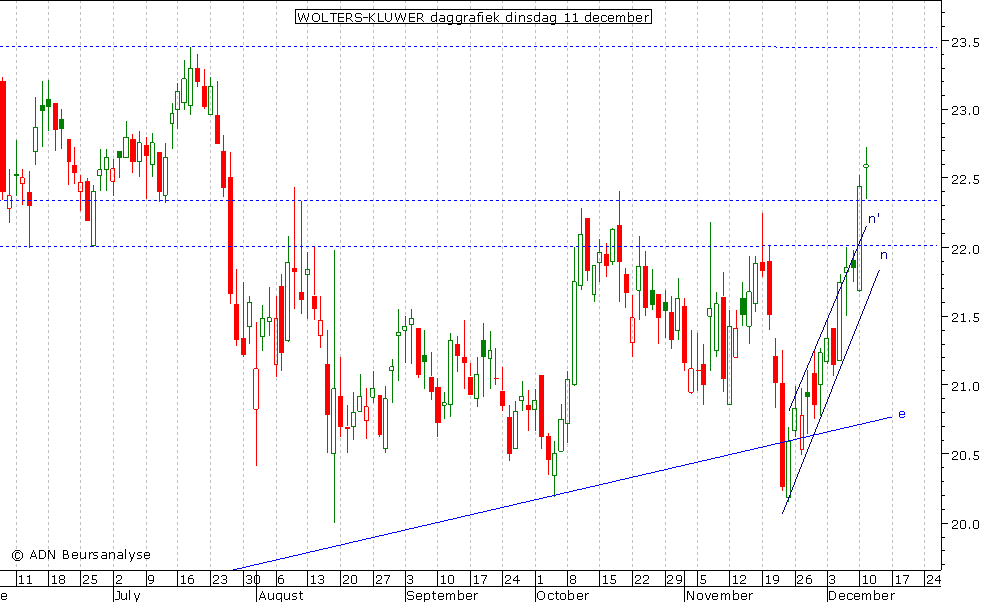982x602 pixels.
Task: Select the December 24 date label
Action: (933, 579)
